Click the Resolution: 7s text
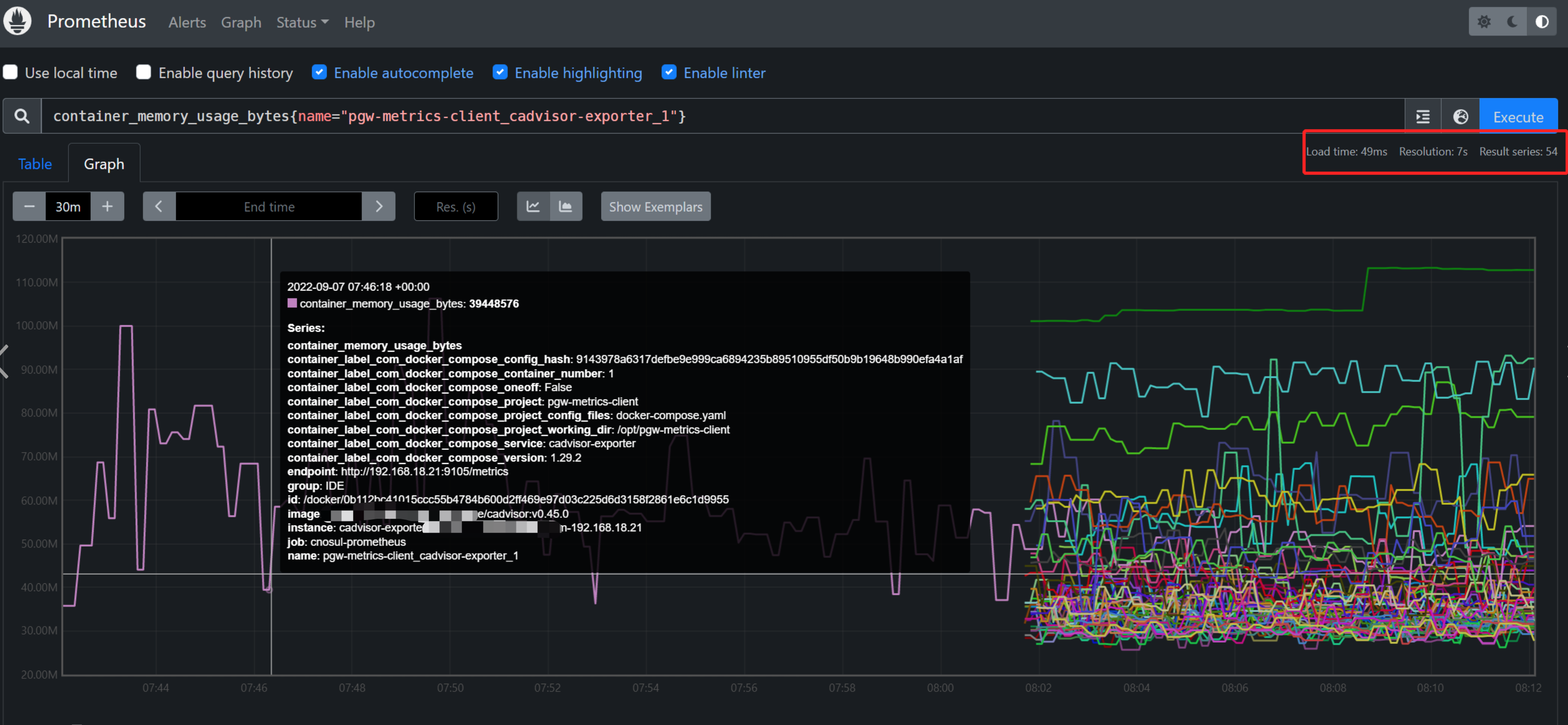1568x725 pixels. [1433, 151]
